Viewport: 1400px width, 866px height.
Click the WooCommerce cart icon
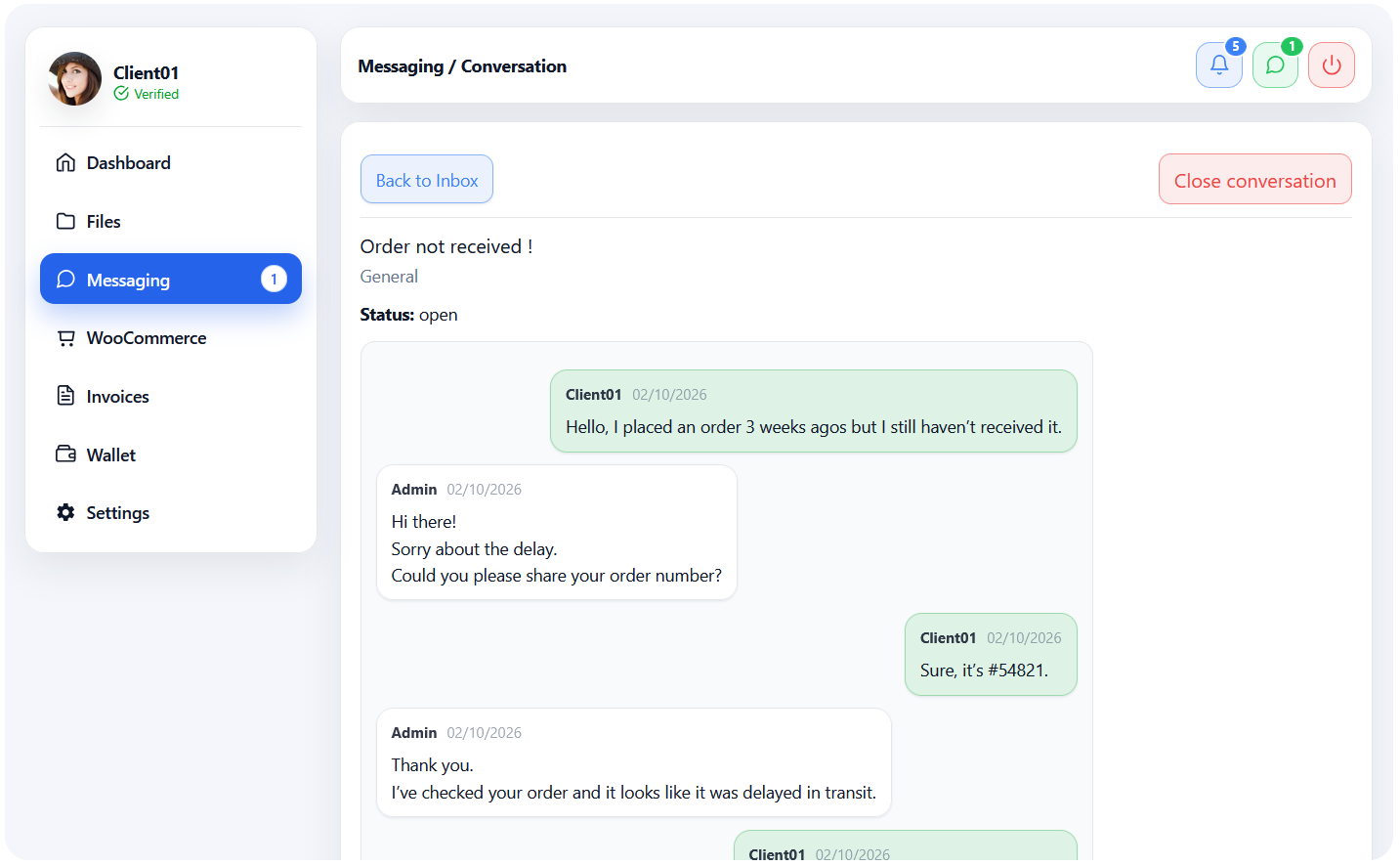tap(65, 338)
